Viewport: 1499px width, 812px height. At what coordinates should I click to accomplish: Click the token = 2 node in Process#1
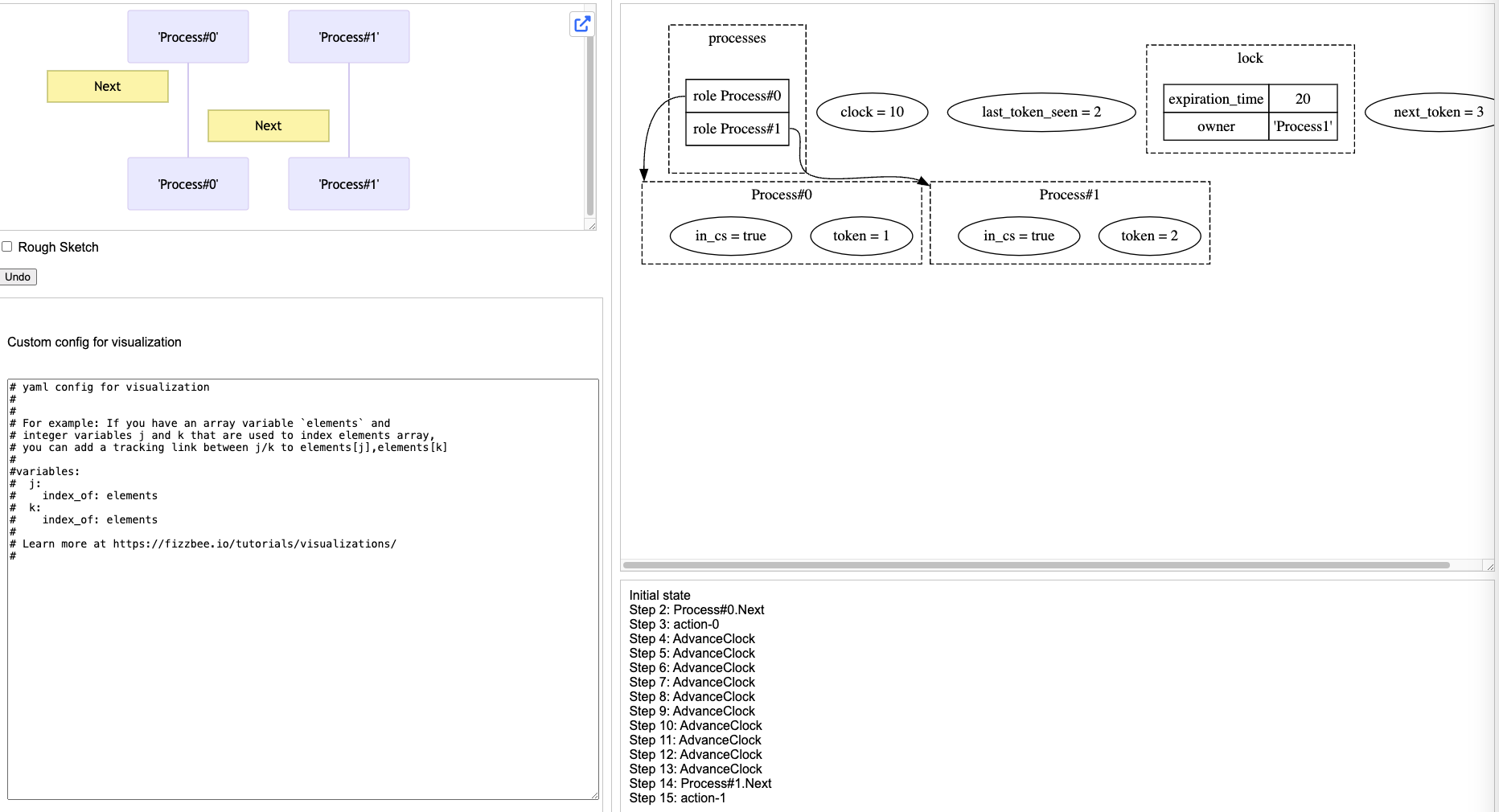1149,236
